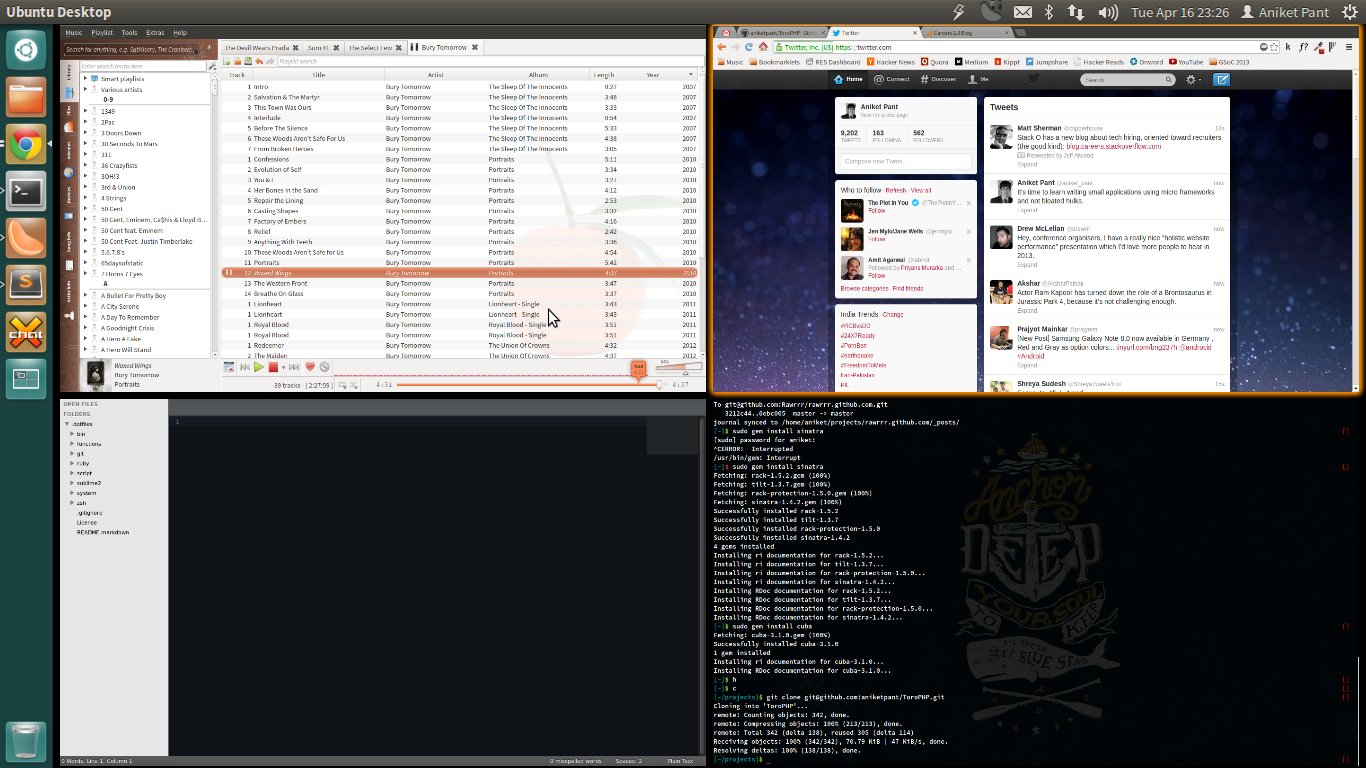Open the Extras menu in Clementine
The height and width of the screenshot is (768, 1366).
pyautogui.click(x=155, y=33)
